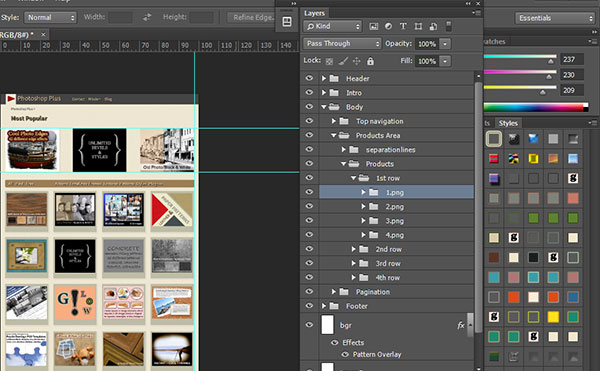Select the 3.png group row
The height and width of the screenshot is (371, 600).
click(x=396, y=221)
